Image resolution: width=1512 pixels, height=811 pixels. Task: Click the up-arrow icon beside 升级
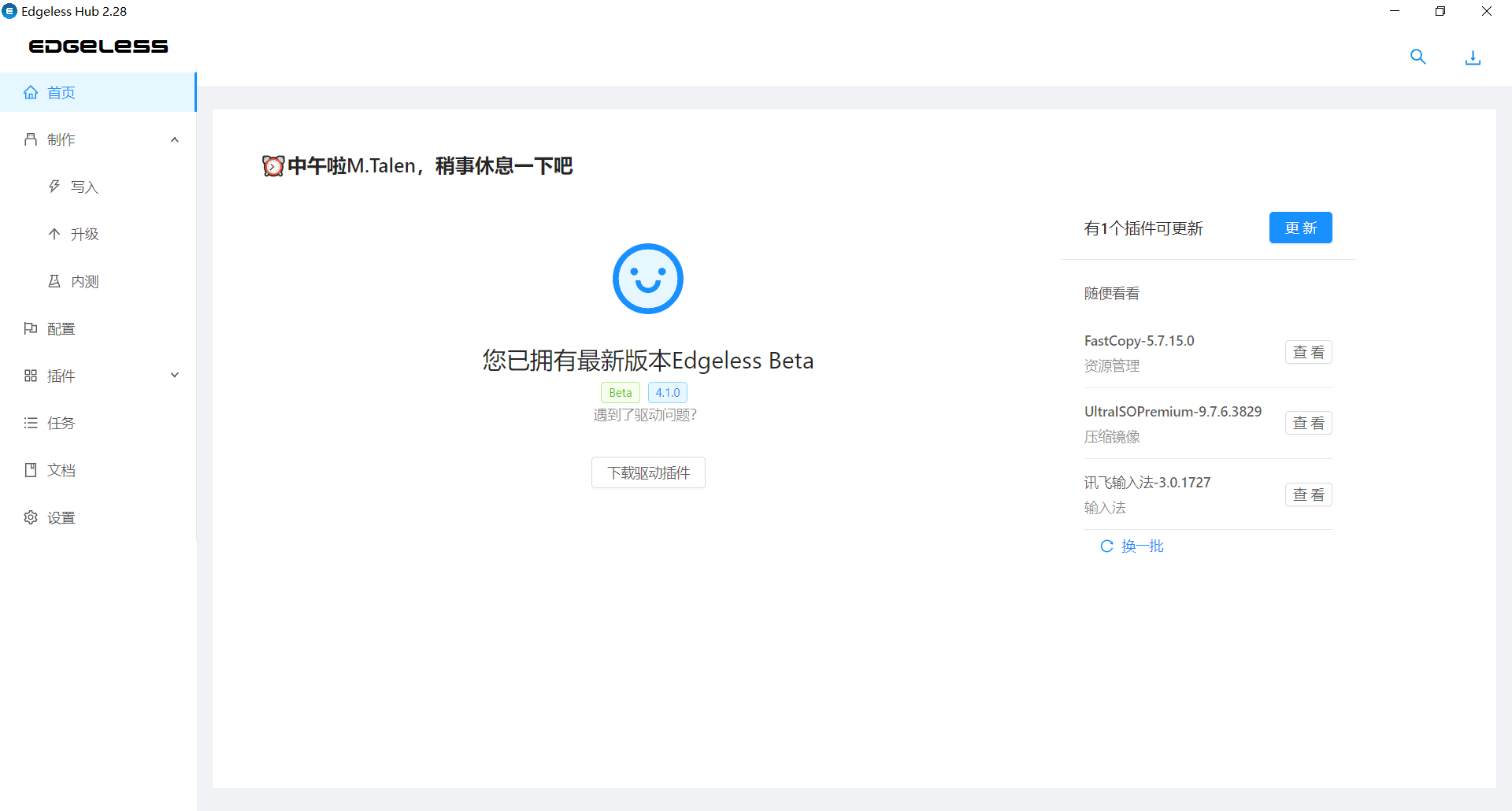tap(54, 234)
